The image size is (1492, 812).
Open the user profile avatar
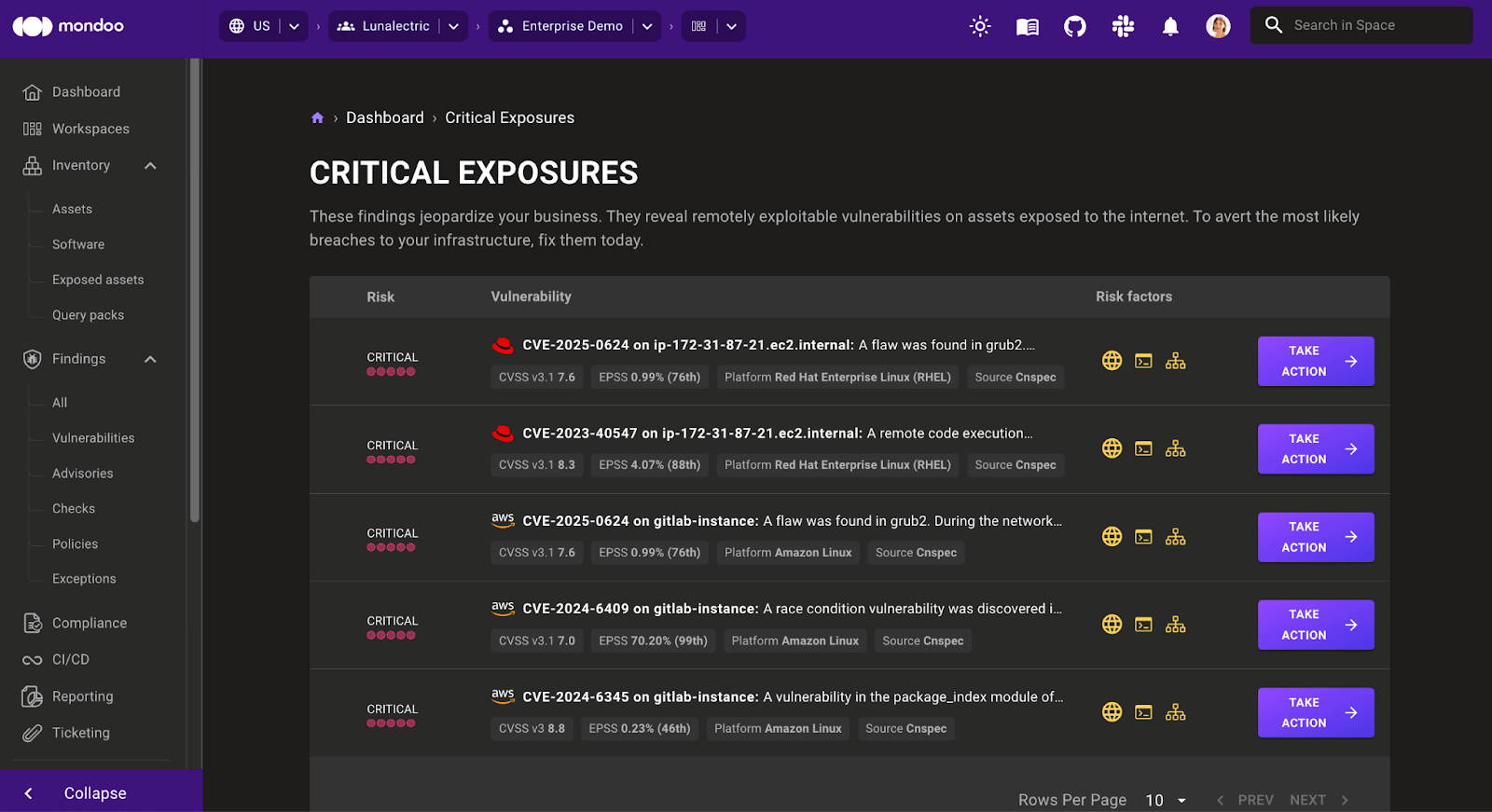(1218, 26)
